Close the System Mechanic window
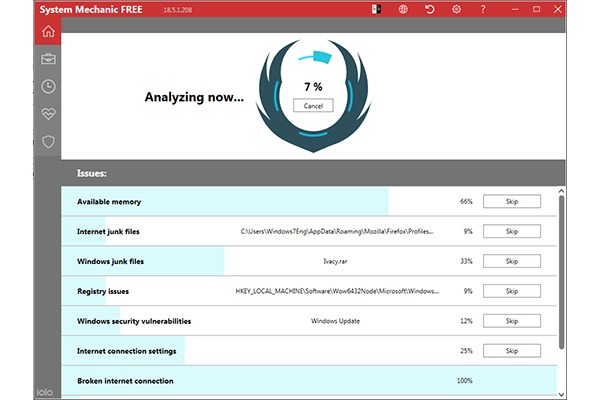Viewport: 600px width, 400px height. point(558,9)
